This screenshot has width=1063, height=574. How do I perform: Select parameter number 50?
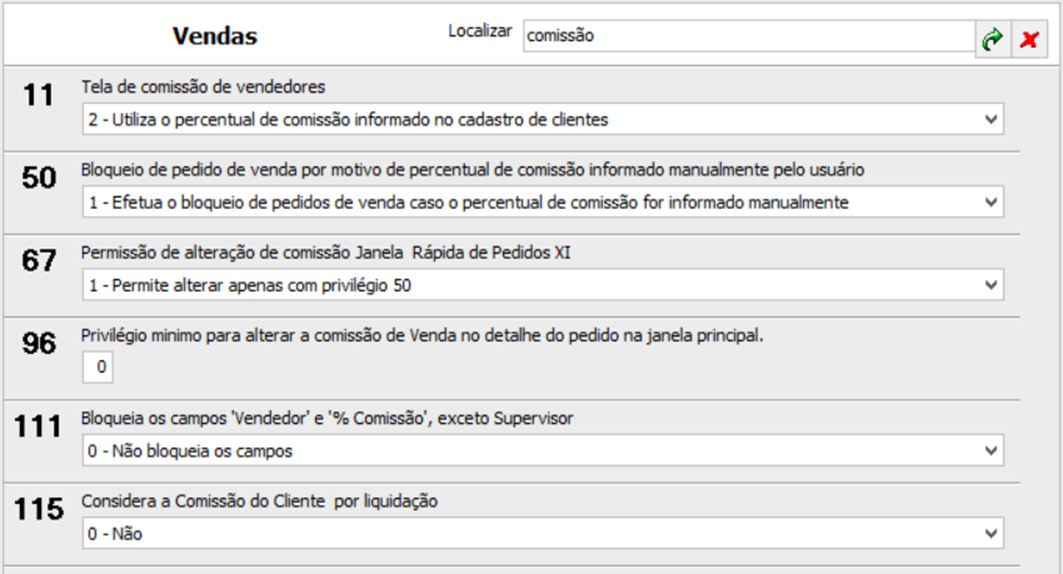(x=39, y=178)
